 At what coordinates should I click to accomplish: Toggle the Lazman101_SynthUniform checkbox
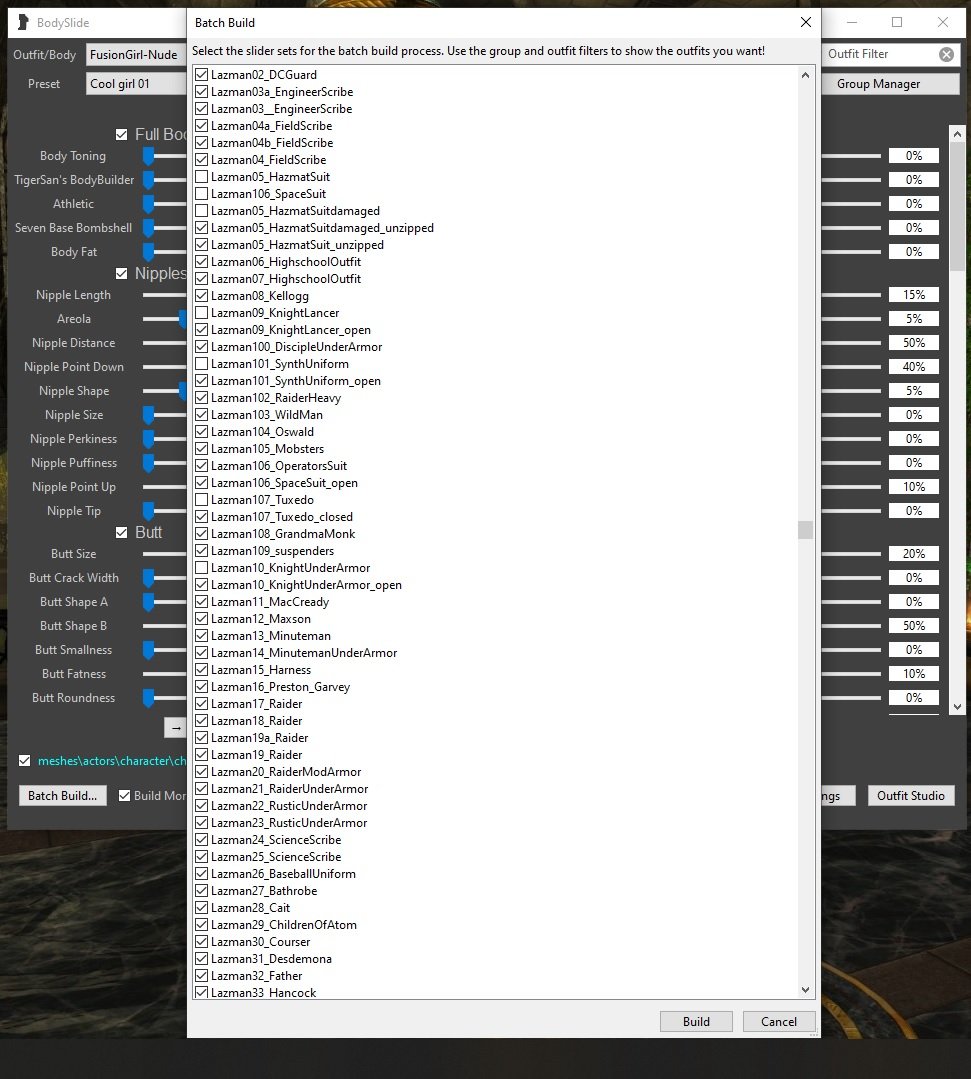point(202,364)
